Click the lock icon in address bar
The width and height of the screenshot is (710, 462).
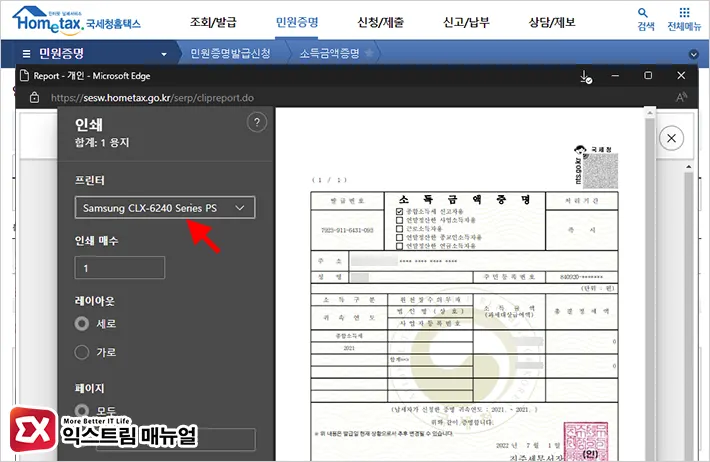pyautogui.click(x=34, y=97)
